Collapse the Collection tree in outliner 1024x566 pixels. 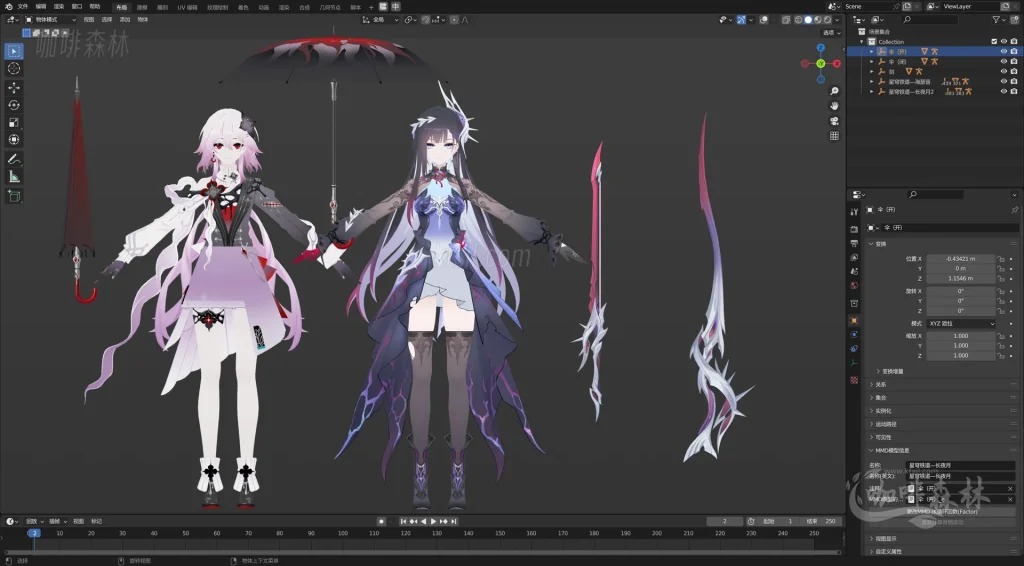[x=862, y=42]
